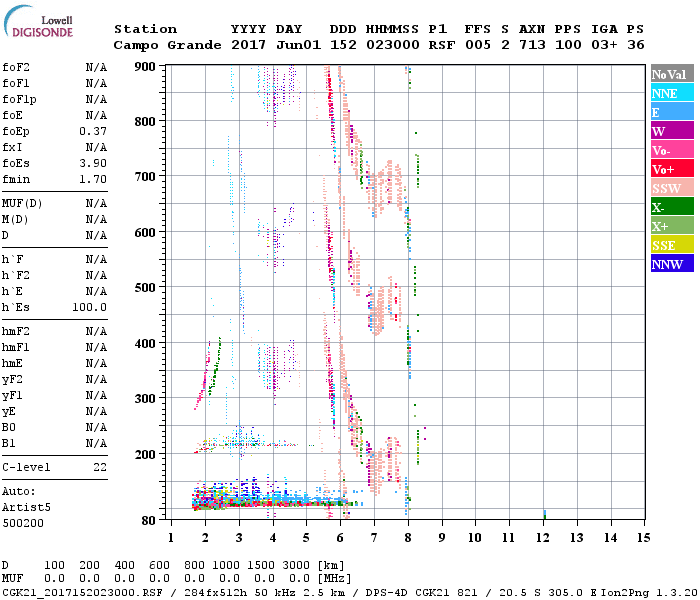Image resolution: width=700 pixels, height=600 pixels.
Task: Click the X+ light green legend swatch
Action: point(671,226)
